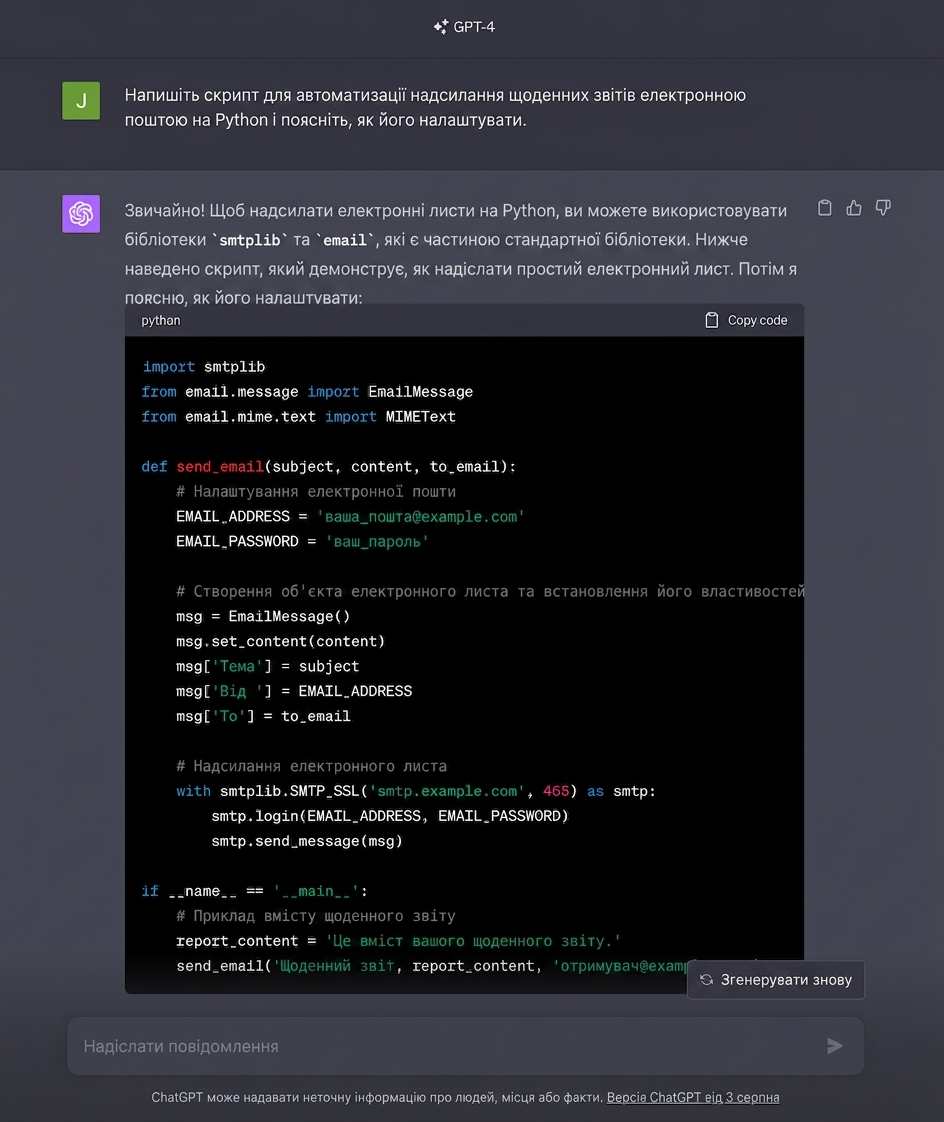This screenshot has width=944, height=1122.
Task: Focus the Надіслати повідомлення input field
Action: click(465, 1045)
